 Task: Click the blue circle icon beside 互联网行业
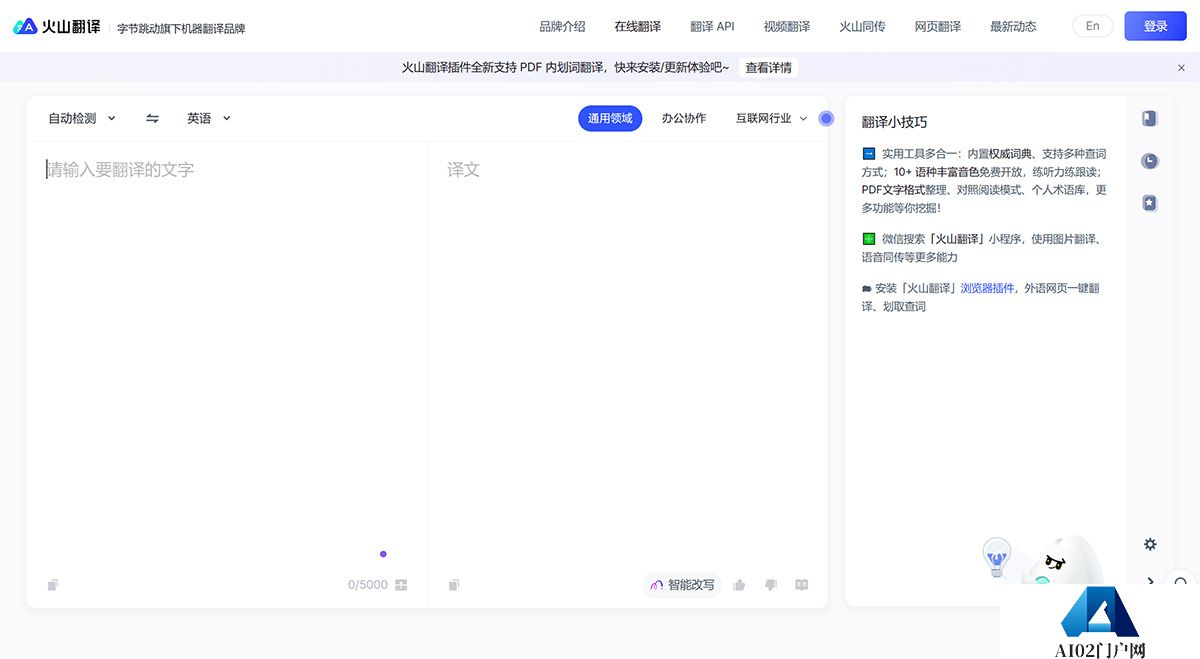(826, 118)
